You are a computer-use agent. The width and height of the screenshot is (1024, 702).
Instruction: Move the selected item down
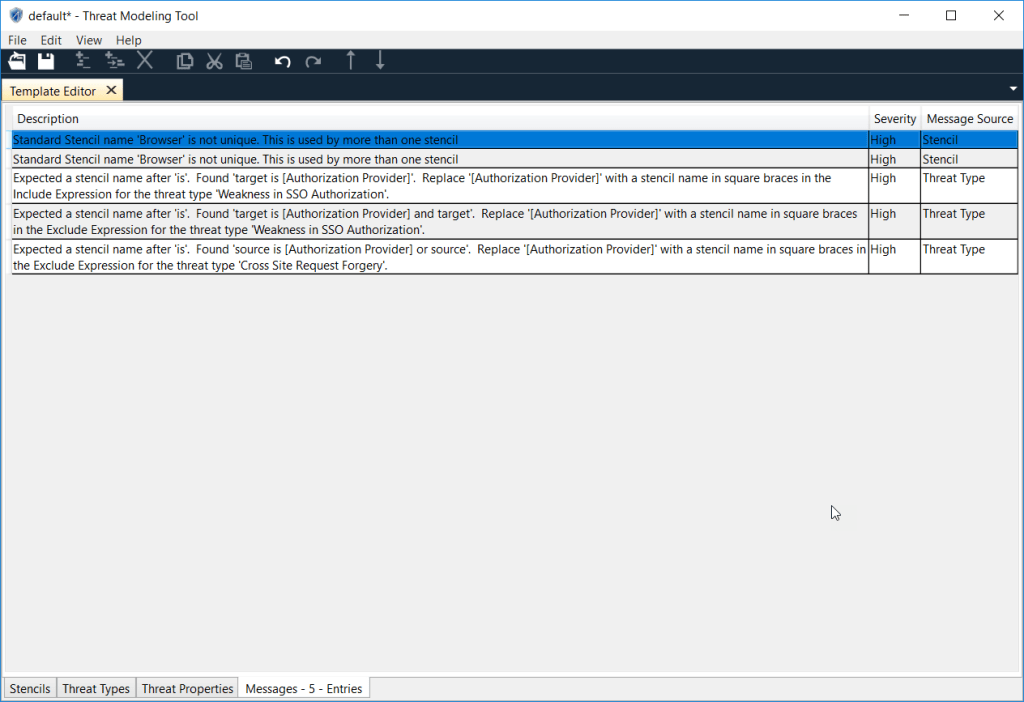[x=379, y=60]
